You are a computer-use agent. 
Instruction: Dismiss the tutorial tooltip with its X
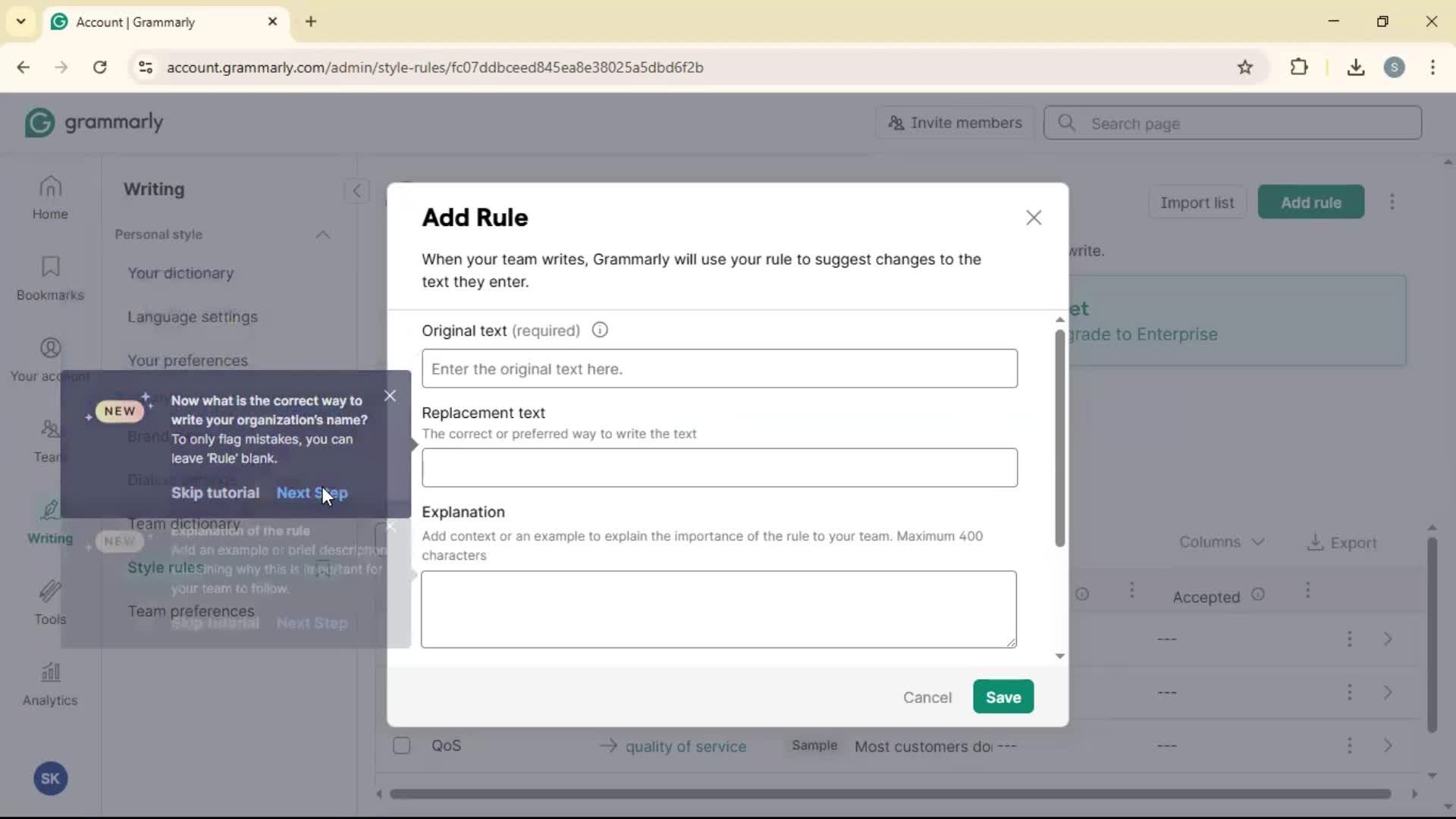point(390,396)
